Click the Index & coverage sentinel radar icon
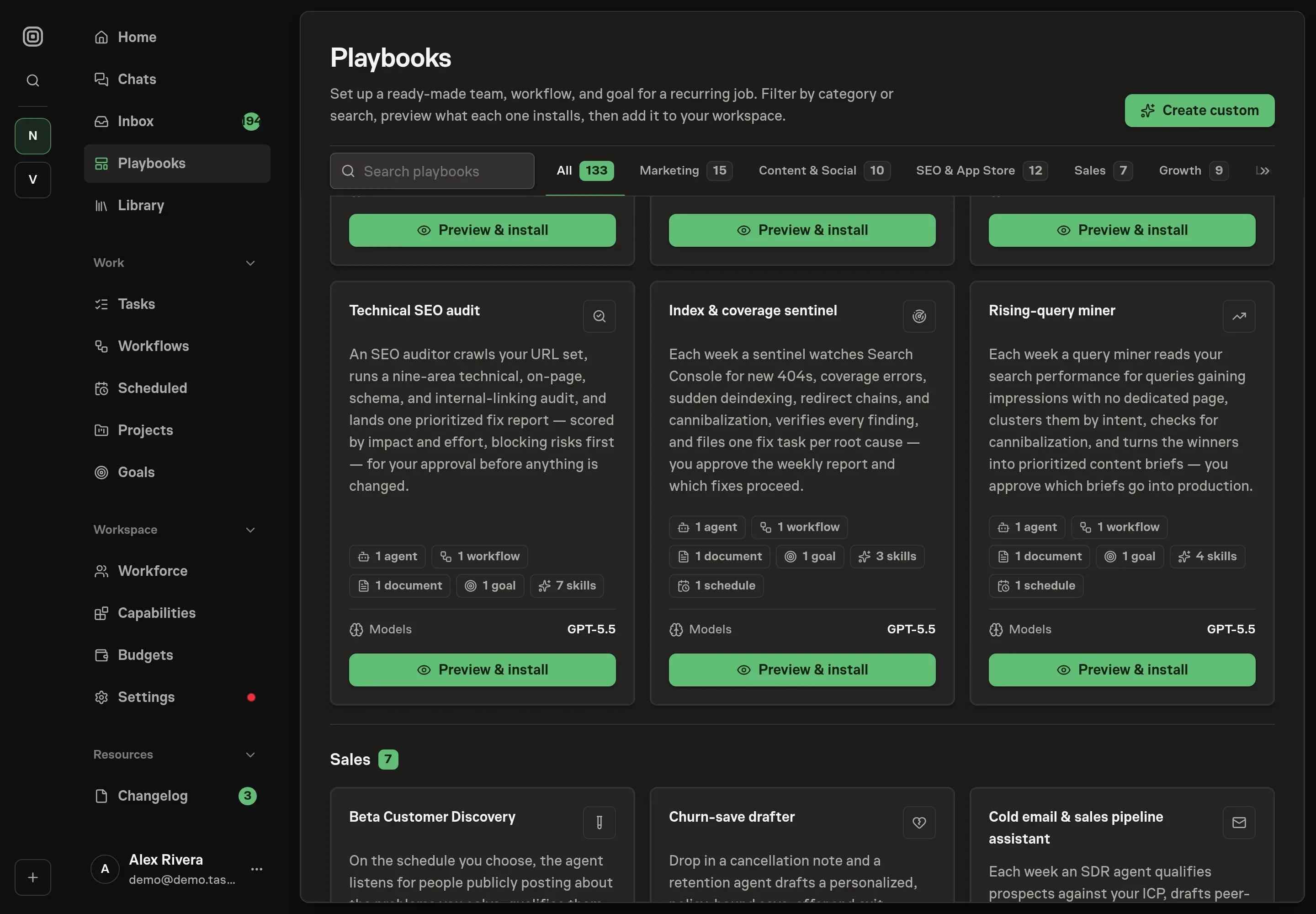 click(x=919, y=316)
